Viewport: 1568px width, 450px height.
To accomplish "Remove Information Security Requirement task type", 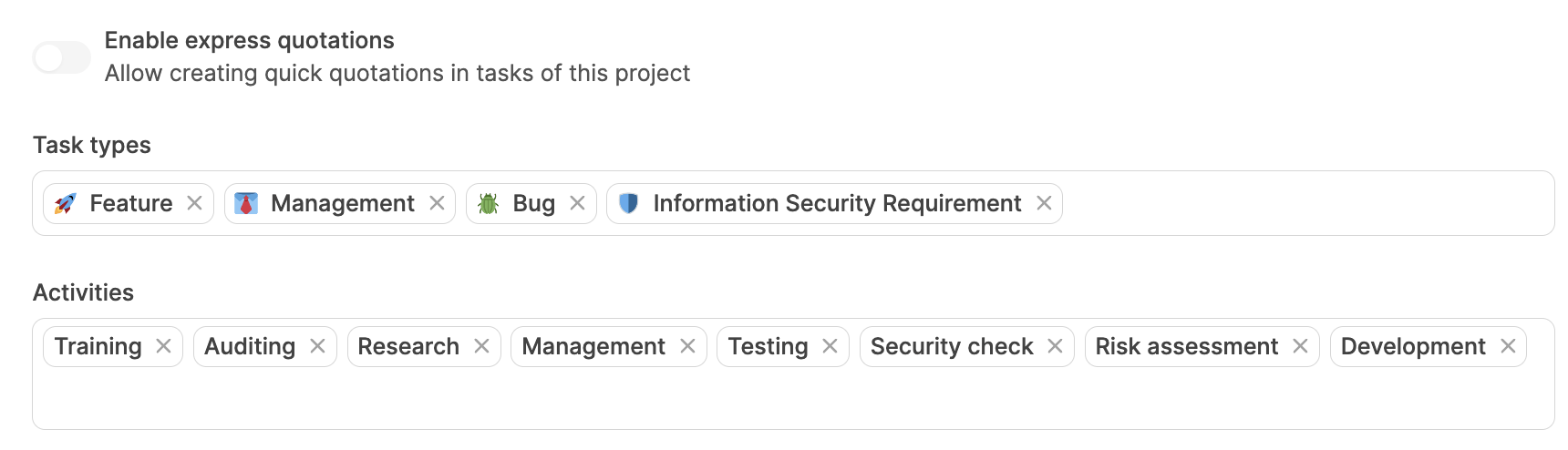I will (x=1044, y=203).
